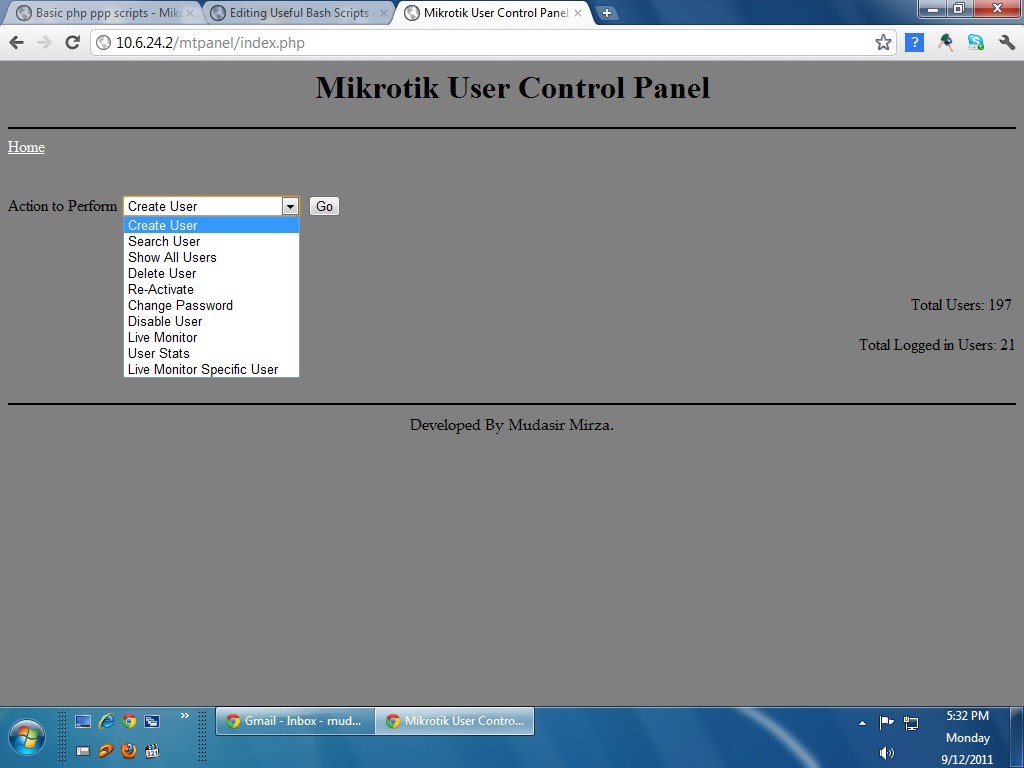The width and height of the screenshot is (1024, 768).
Task: Select the Mikrotik User Control Panel tab
Action: tap(493, 13)
